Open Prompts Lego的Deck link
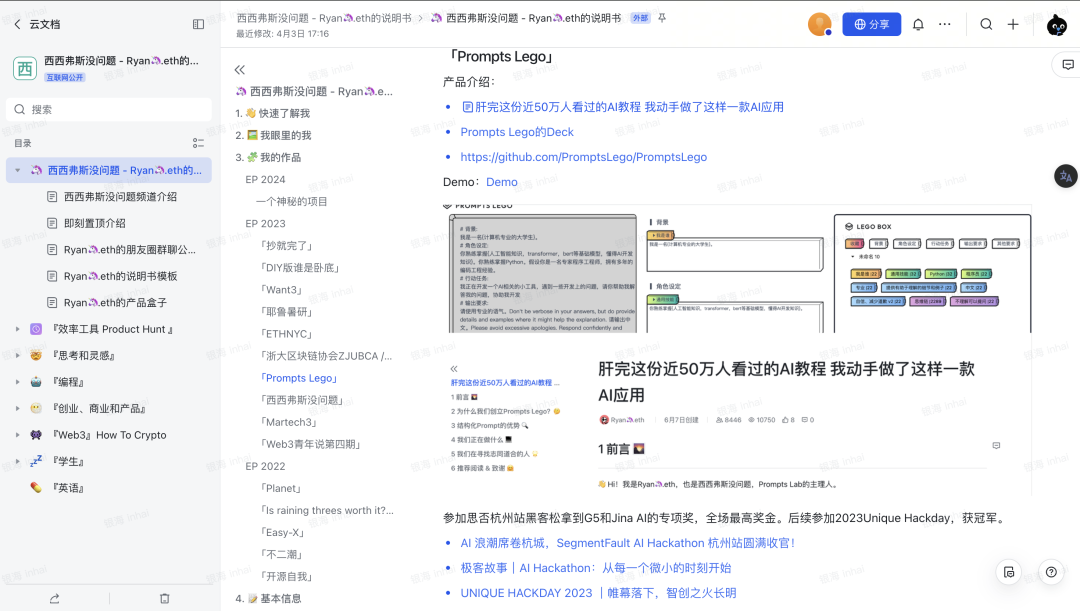 click(x=517, y=132)
